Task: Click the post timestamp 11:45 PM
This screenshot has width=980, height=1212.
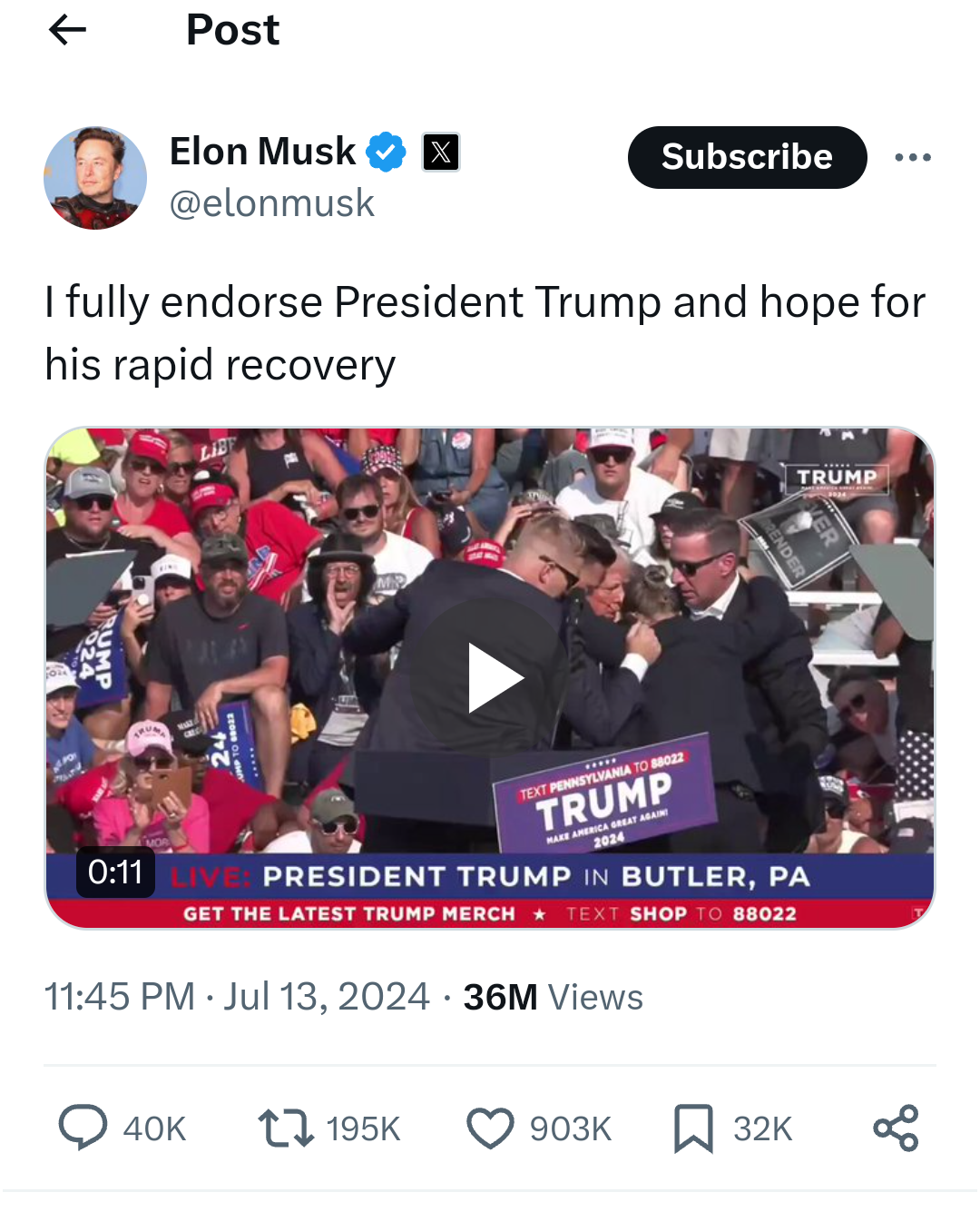Action: (119, 997)
